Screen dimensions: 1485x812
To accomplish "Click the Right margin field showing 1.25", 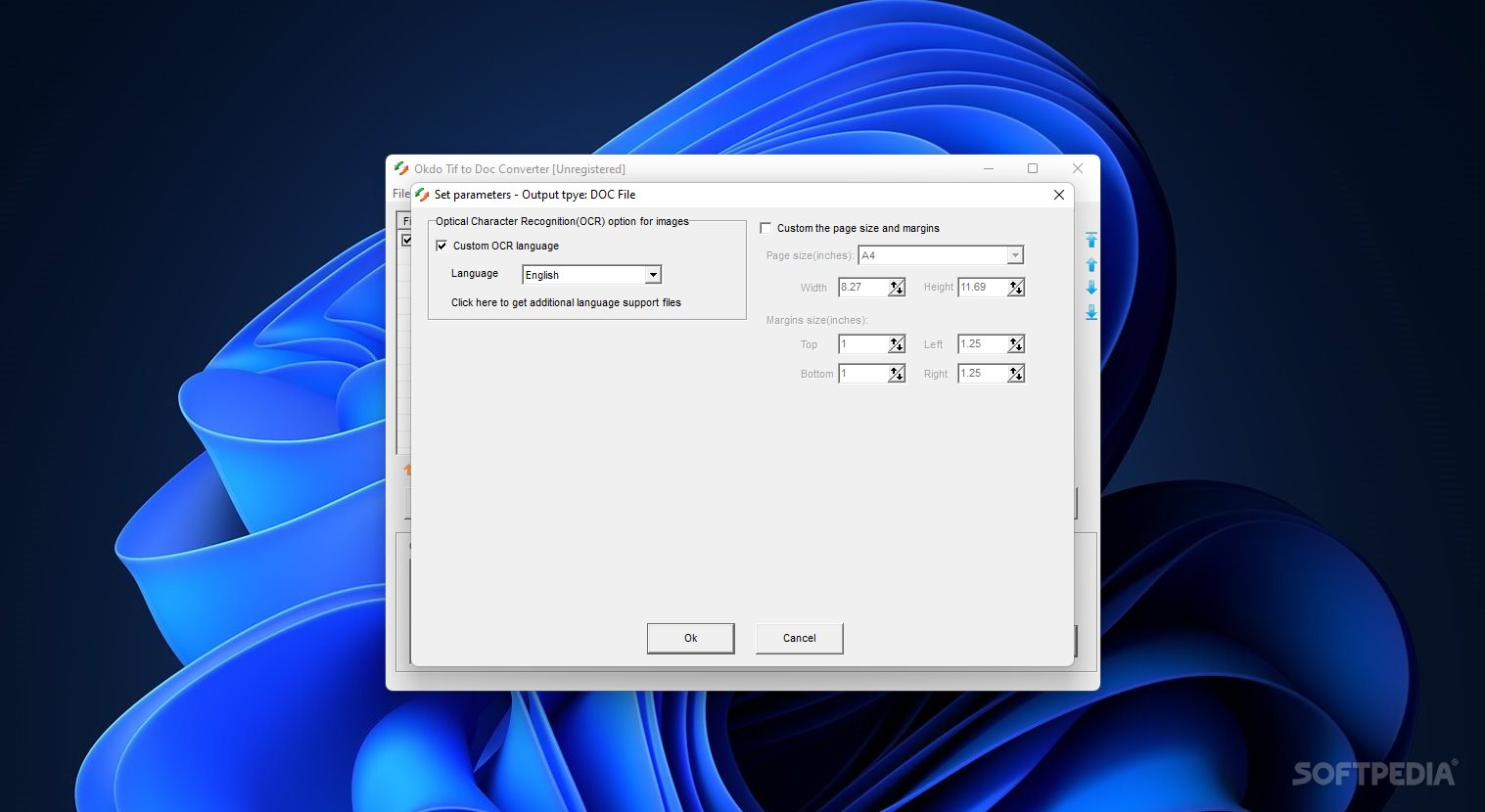I will click(983, 374).
